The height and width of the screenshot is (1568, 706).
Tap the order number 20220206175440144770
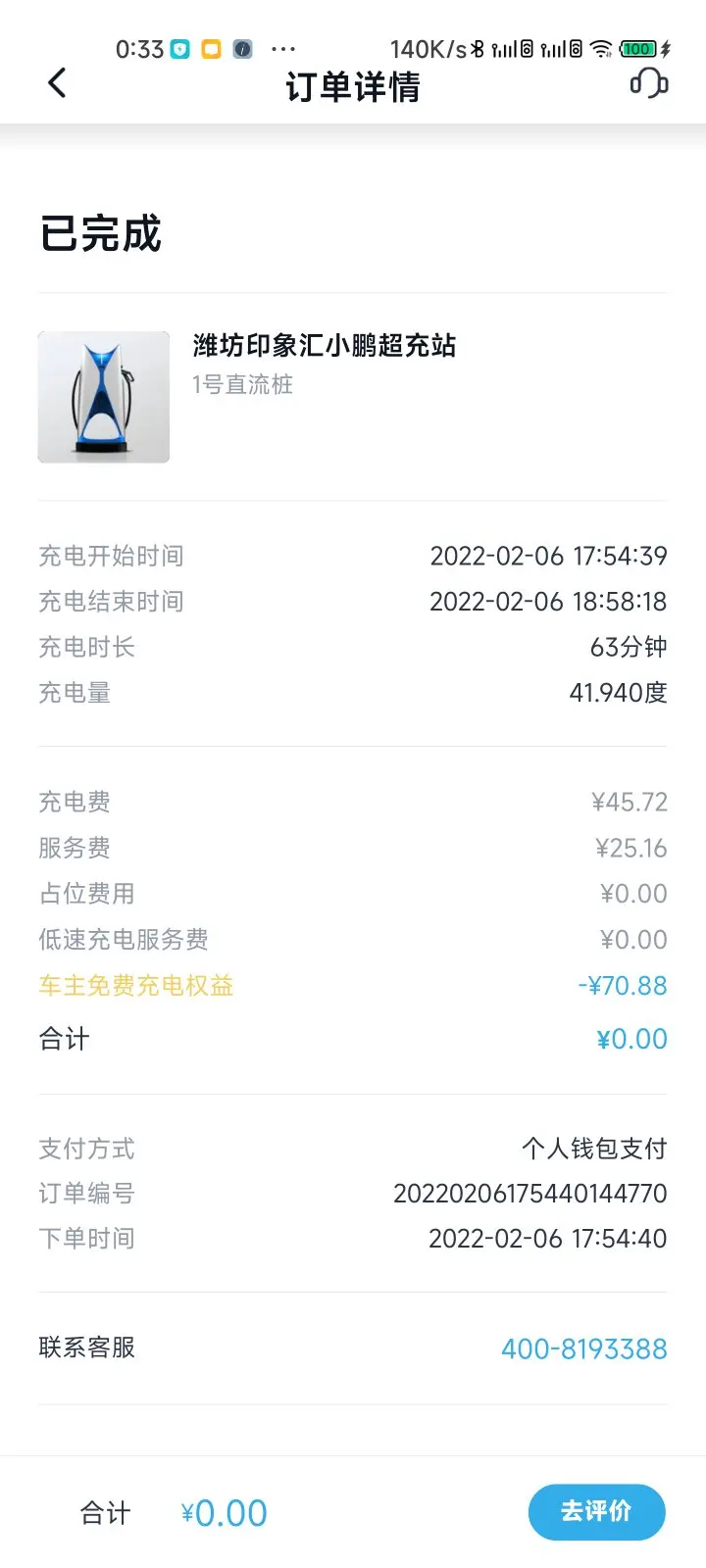[x=529, y=1193]
